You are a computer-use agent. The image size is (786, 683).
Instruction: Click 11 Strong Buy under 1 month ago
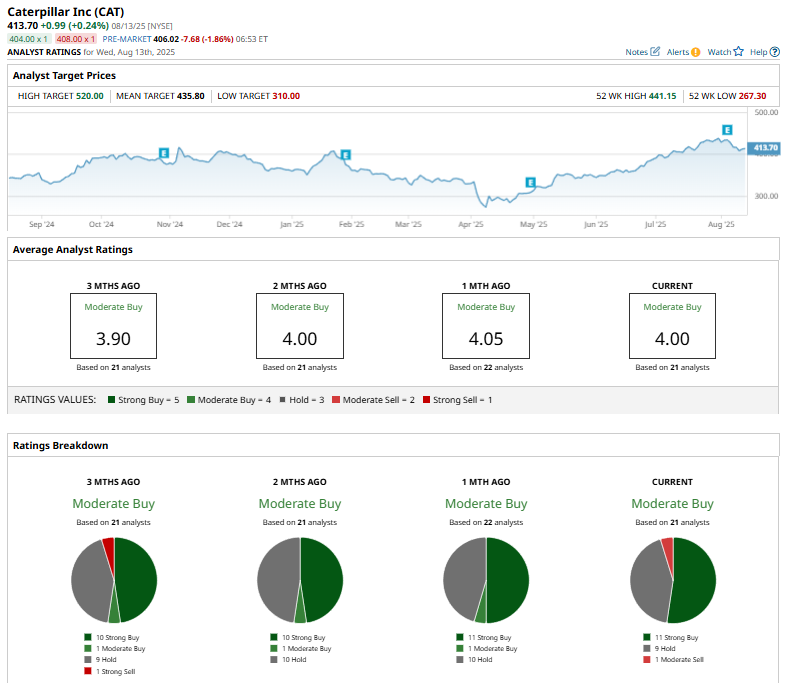coord(484,637)
